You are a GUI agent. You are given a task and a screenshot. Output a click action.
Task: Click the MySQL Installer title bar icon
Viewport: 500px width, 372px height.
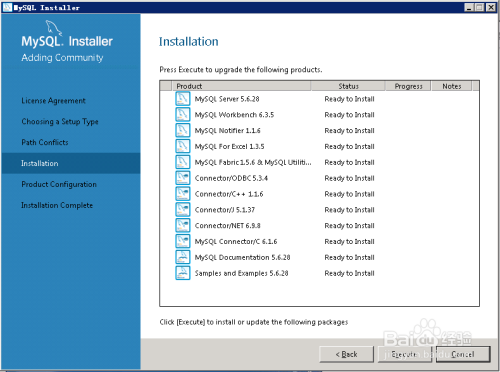[x=7, y=7]
